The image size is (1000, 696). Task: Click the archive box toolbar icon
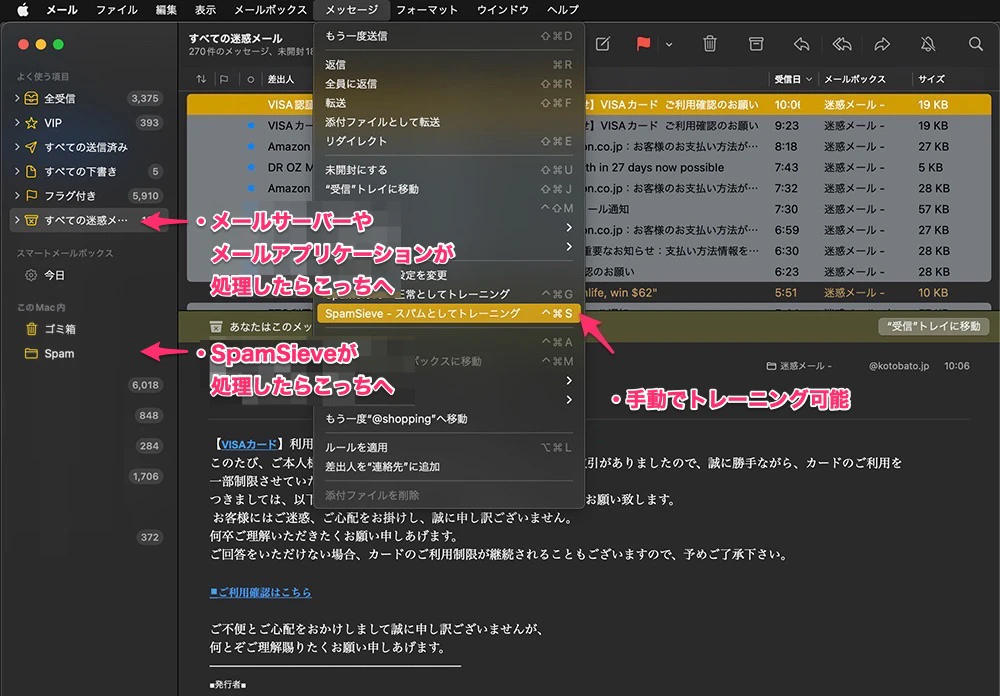click(x=757, y=44)
